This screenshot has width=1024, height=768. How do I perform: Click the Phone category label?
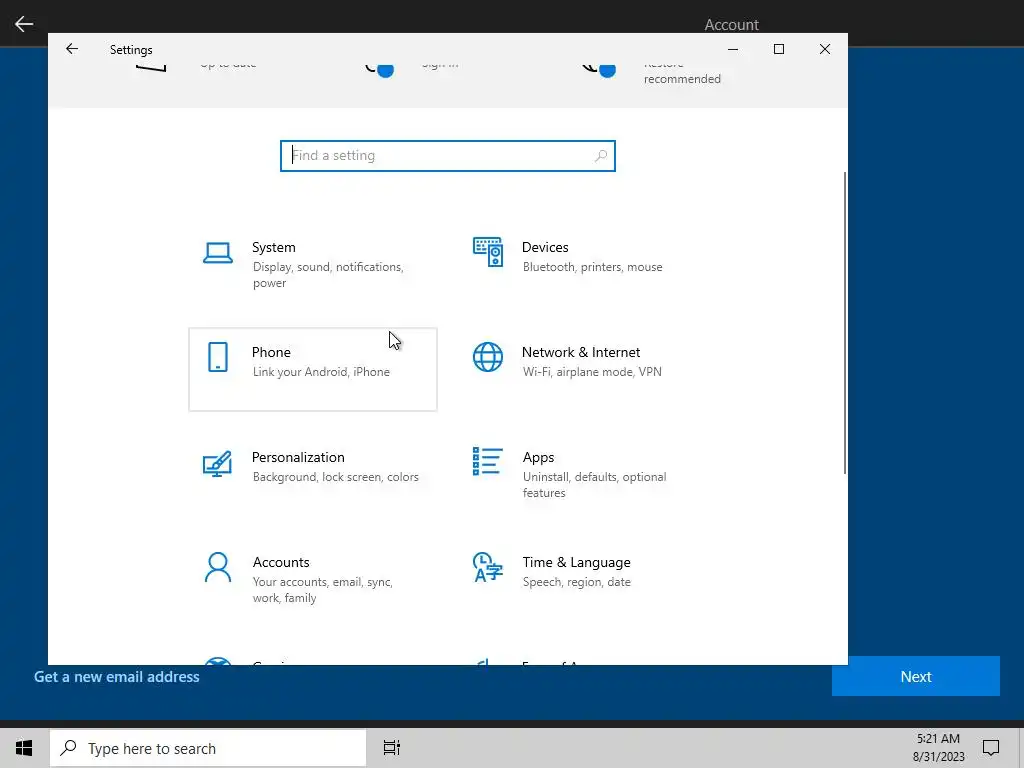click(x=271, y=353)
